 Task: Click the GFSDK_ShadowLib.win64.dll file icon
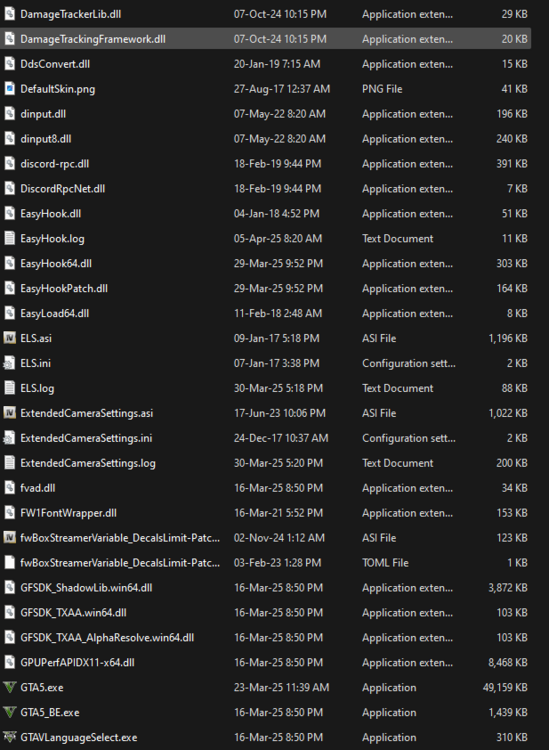[x=9, y=587]
